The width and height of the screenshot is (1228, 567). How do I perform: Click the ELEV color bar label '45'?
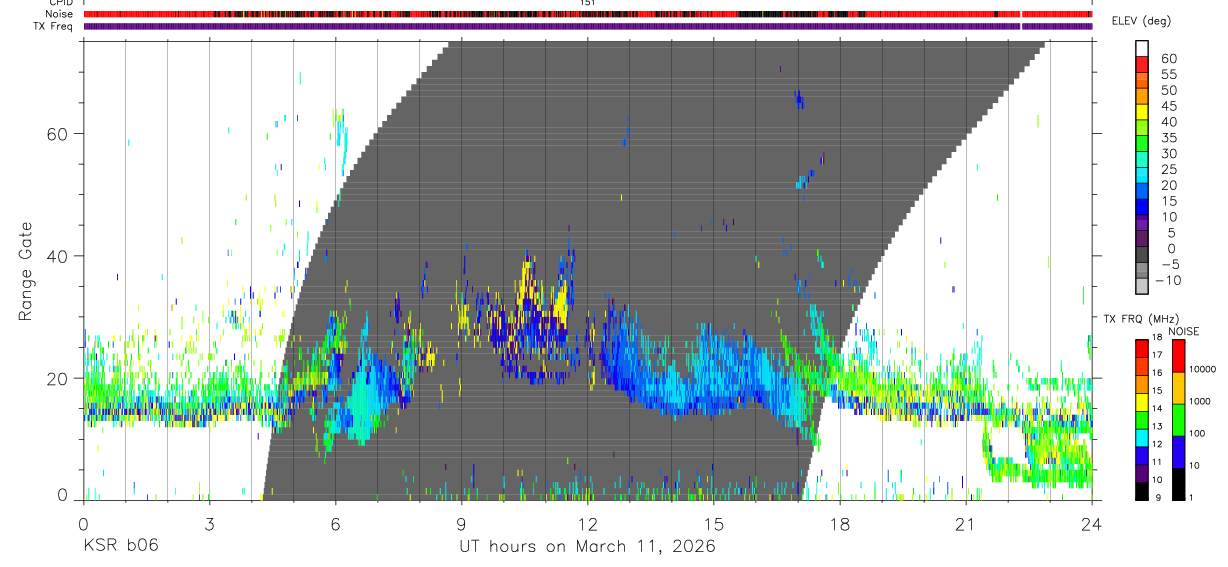pos(1168,107)
